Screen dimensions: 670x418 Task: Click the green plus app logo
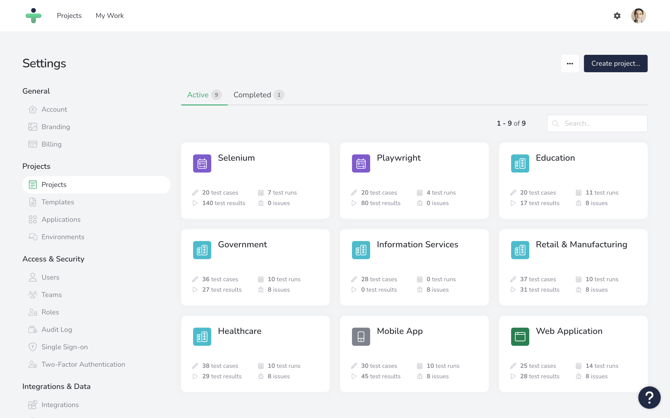coord(33,16)
